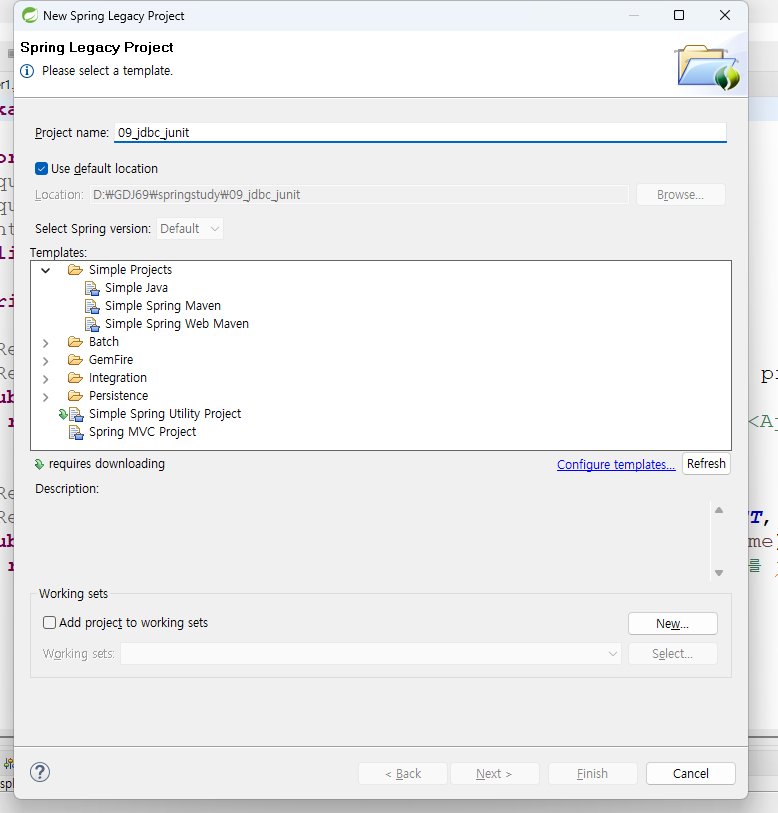Maximize the New Spring Legacy Project dialog
Screen dimensions: 778x813
click(x=679, y=15)
